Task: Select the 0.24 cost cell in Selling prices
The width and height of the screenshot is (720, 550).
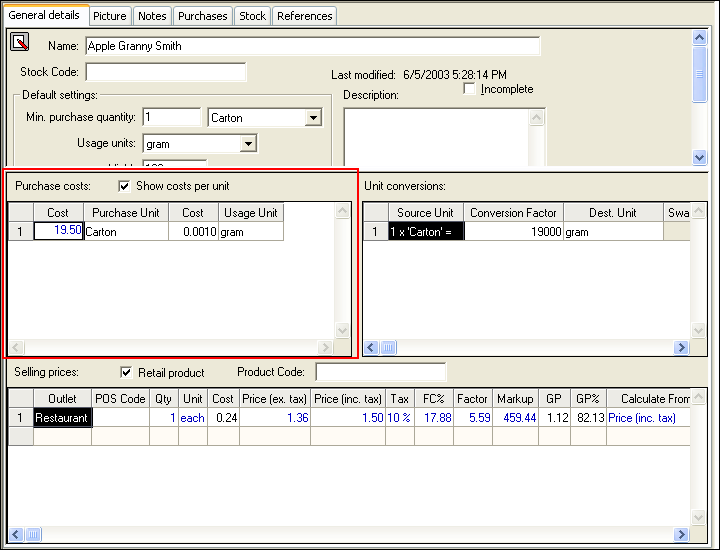Action: pos(223,418)
